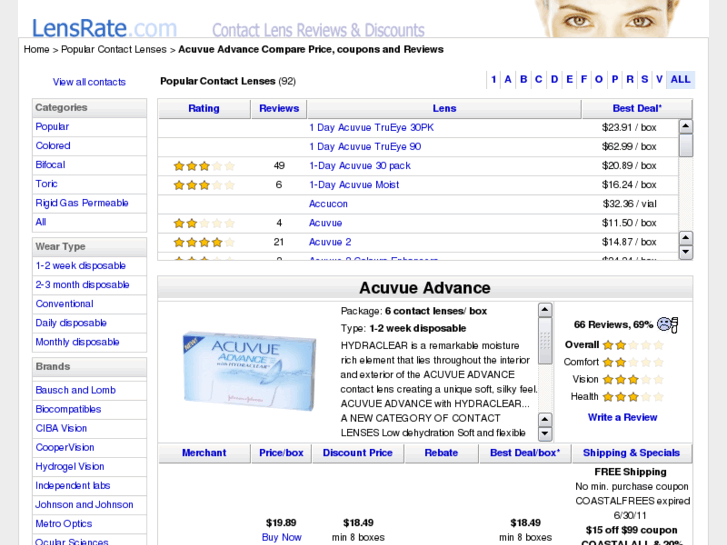The width and height of the screenshot is (727, 545).
Task: Filter lenses starting with 1
Action: coord(494,79)
